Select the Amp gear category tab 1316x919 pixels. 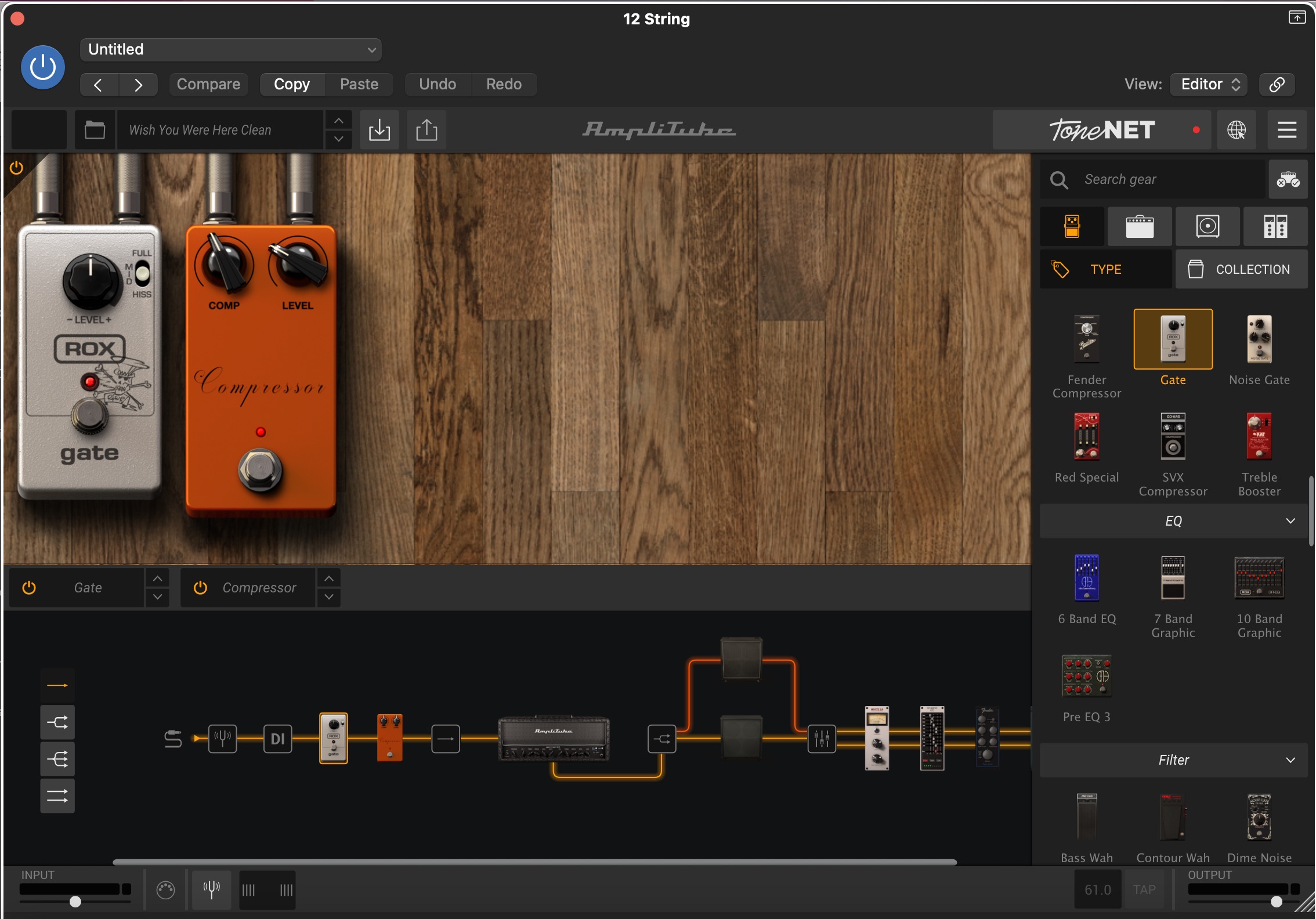1140,226
